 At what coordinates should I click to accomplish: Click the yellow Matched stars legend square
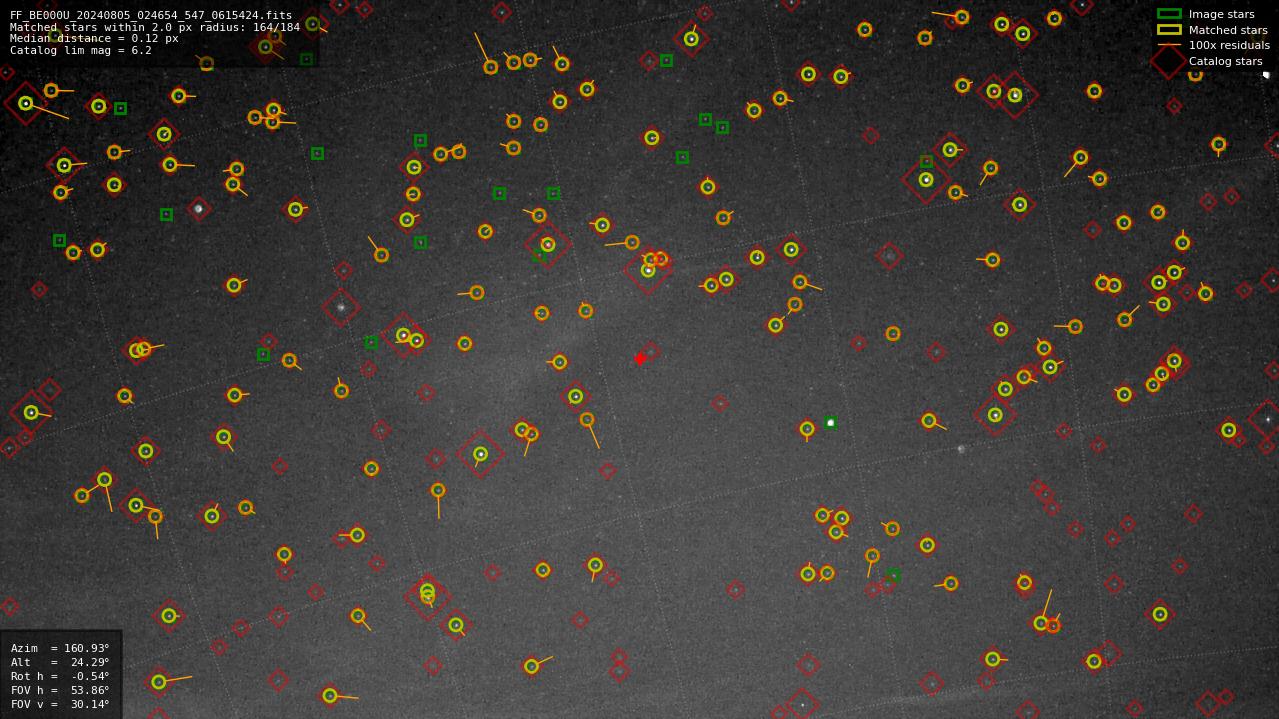(x=1169, y=30)
